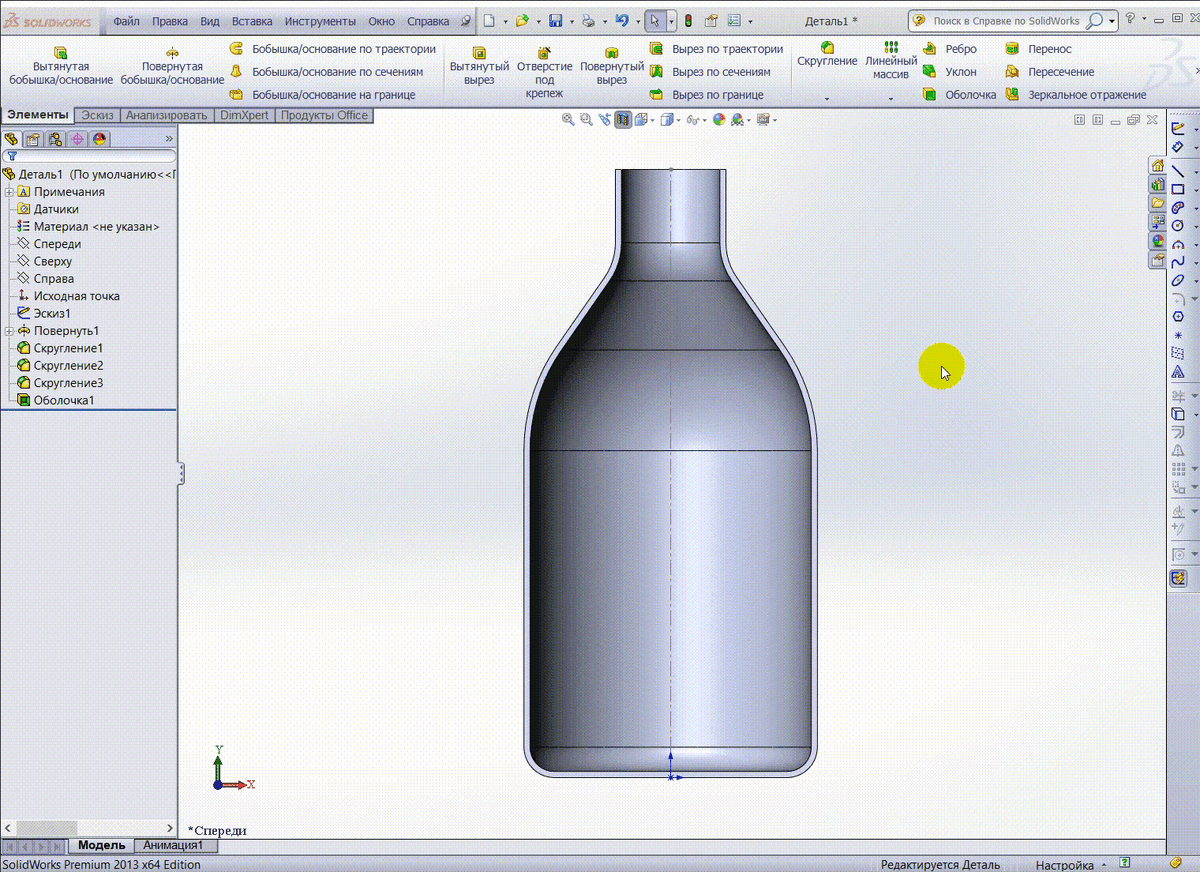Click the Вытянутый вырез tool
1200x872 pixels.
click(479, 65)
